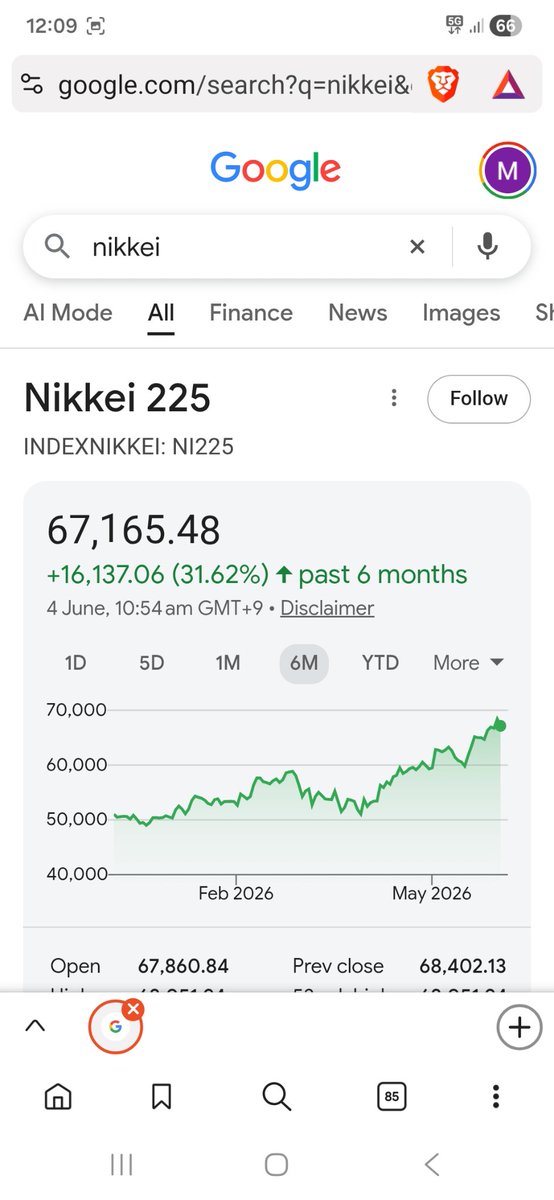
Task: Expand tab strip with up chevron
Action: pos(34,1026)
